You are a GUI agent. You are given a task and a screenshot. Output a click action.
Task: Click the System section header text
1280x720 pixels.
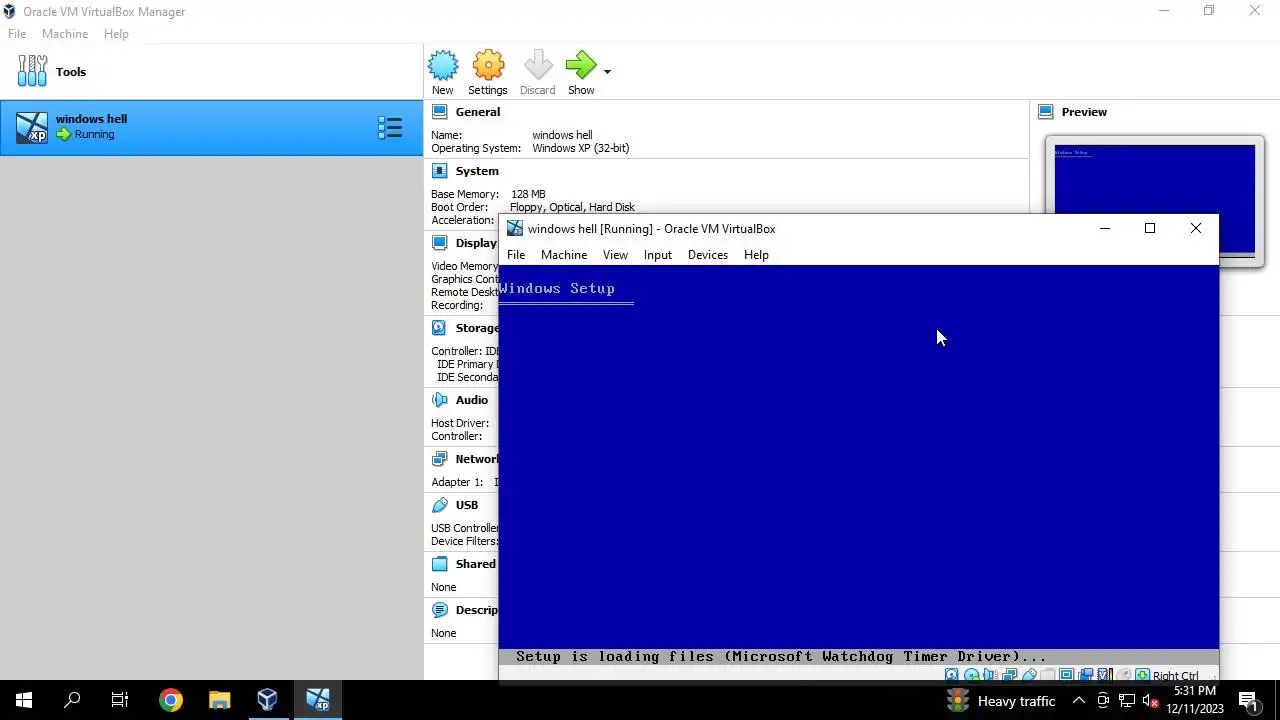coord(477,171)
